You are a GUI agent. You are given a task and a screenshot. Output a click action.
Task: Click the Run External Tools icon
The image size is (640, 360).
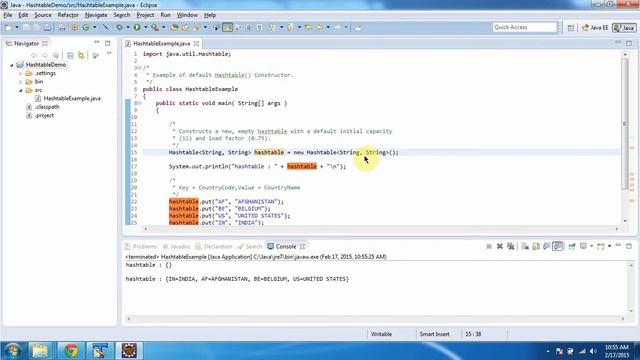[x=155, y=27]
